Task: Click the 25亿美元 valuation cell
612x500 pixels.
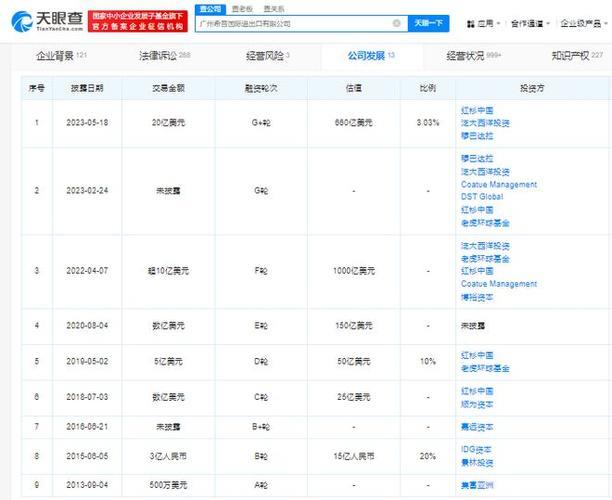Action: 354,397
